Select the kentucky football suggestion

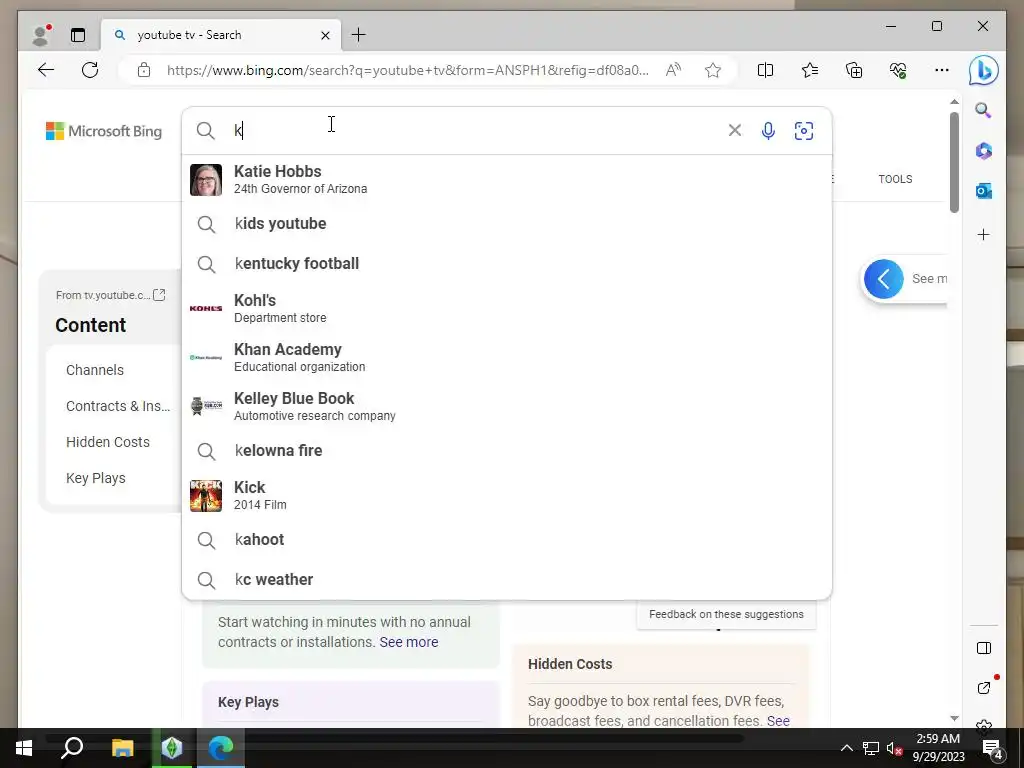coord(506,264)
